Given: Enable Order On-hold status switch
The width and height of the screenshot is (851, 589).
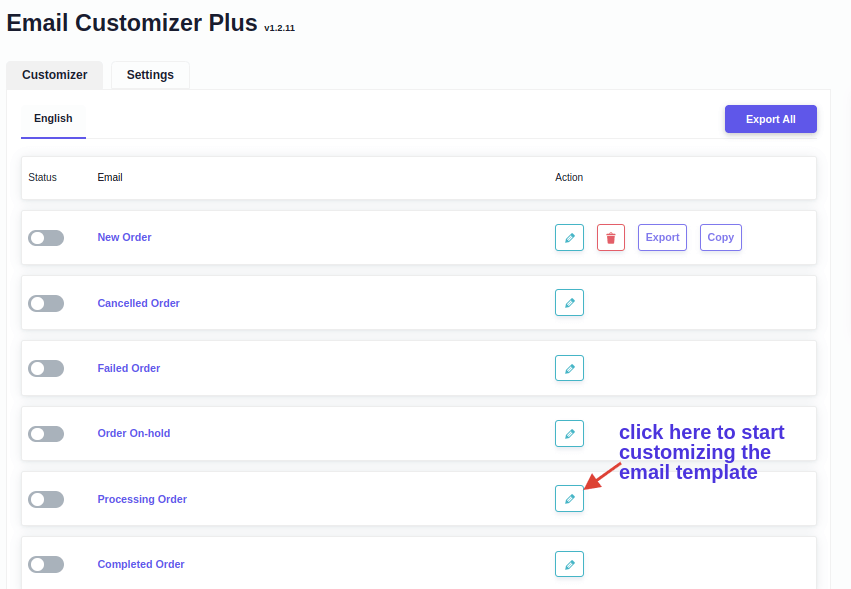Looking at the screenshot, I should 46,434.
